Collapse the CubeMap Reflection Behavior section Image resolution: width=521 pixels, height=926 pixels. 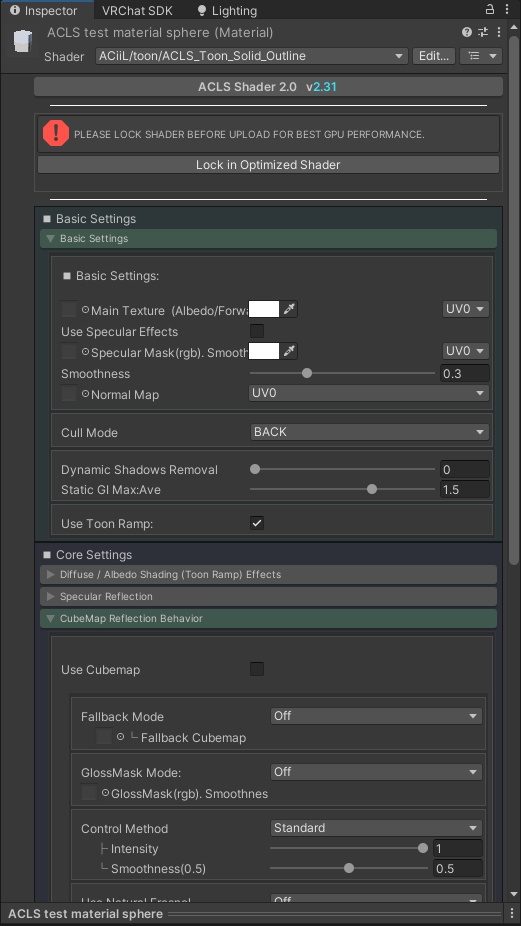[x=268, y=618]
